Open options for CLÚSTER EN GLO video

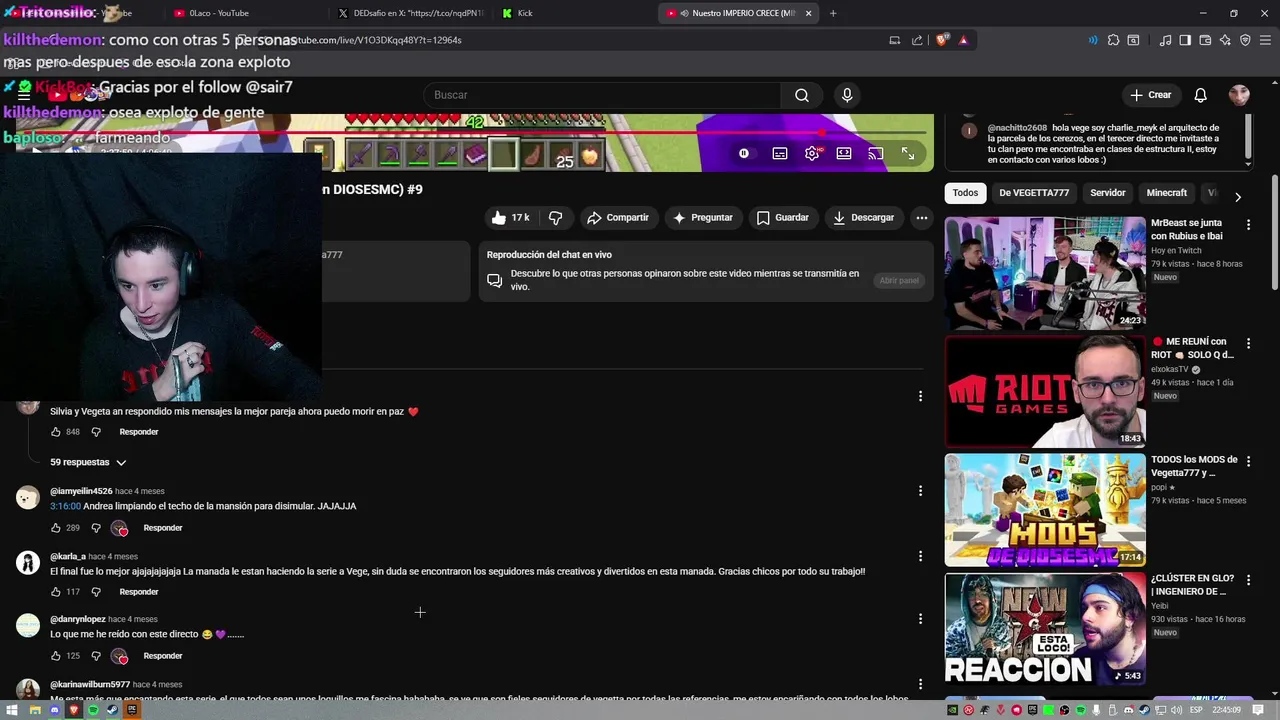1248,580
